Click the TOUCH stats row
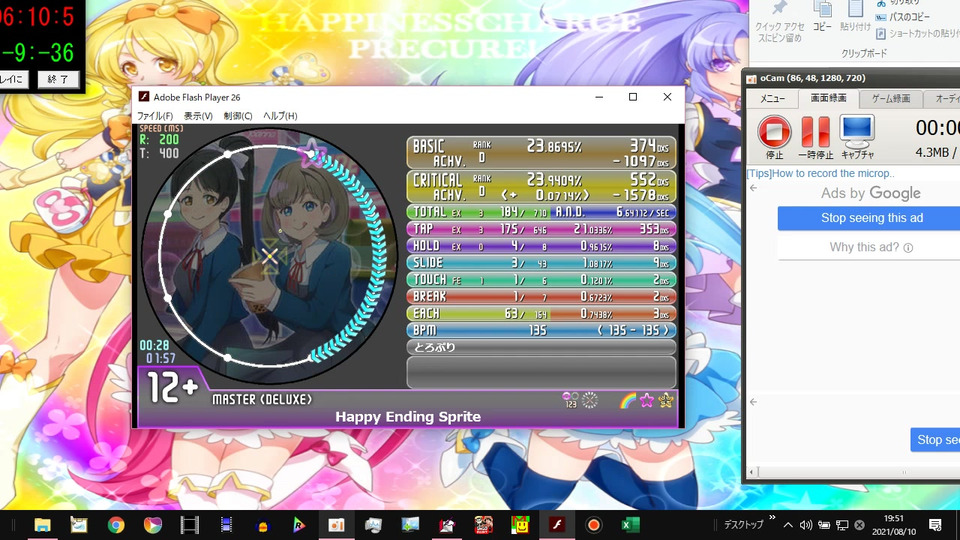Viewport: 960px width, 540px height. tap(541, 280)
